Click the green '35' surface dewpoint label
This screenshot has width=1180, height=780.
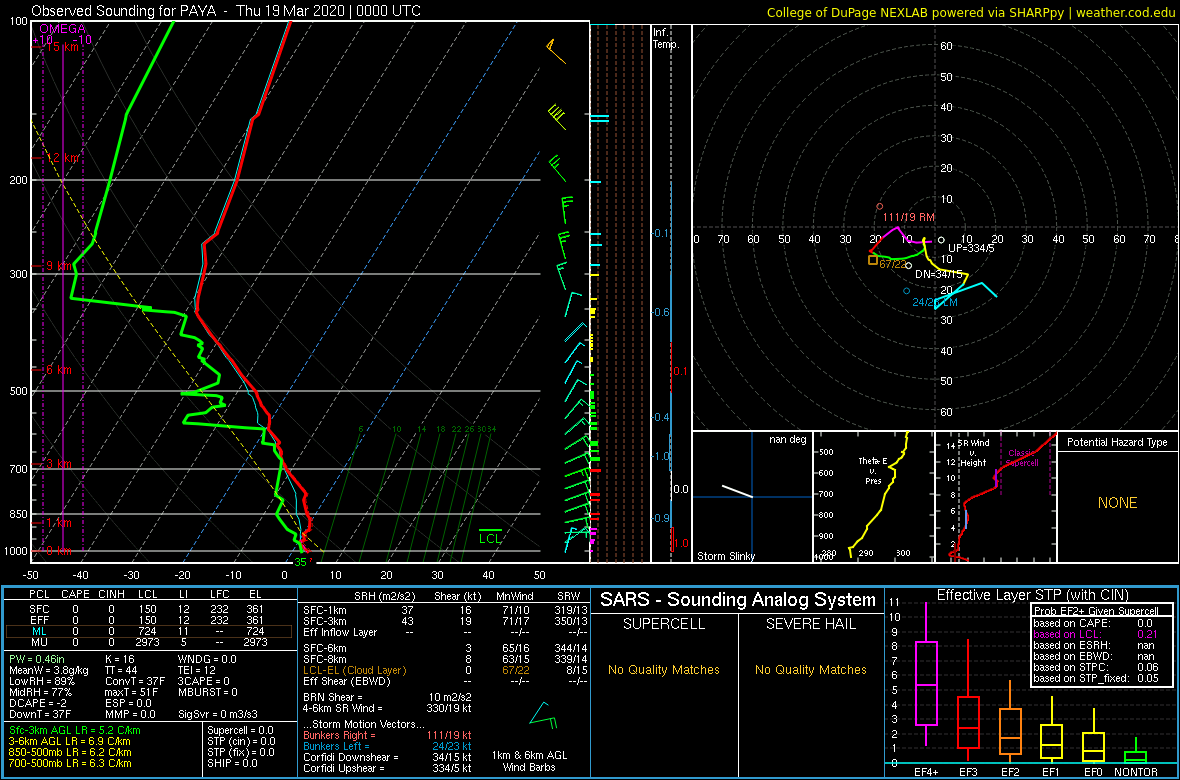pyautogui.click(x=300, y=562)
